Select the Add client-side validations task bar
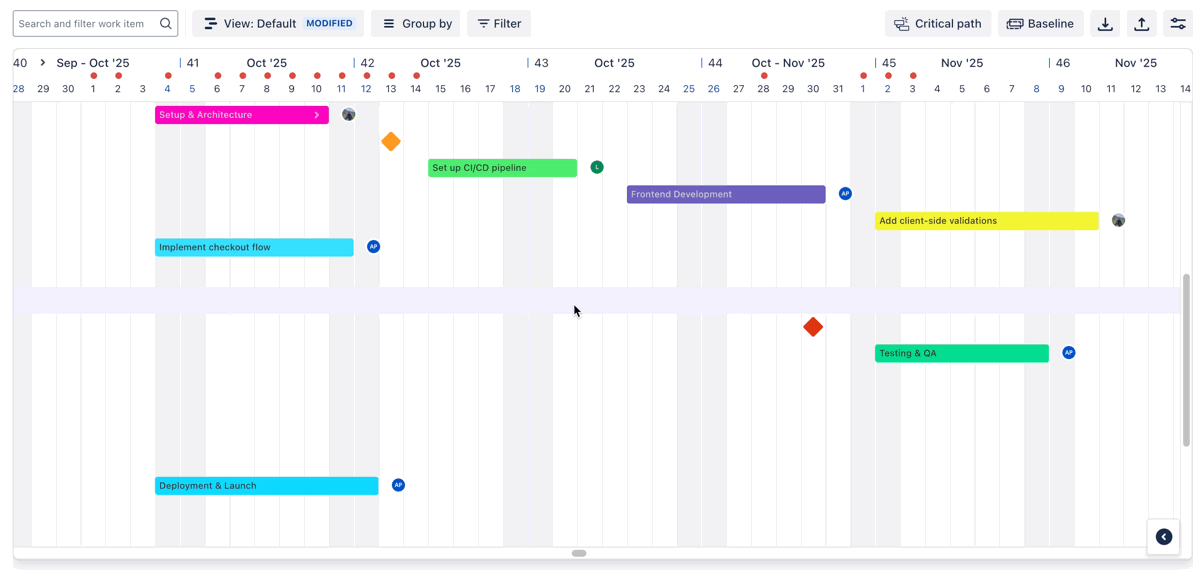 [x=986, y=221]
